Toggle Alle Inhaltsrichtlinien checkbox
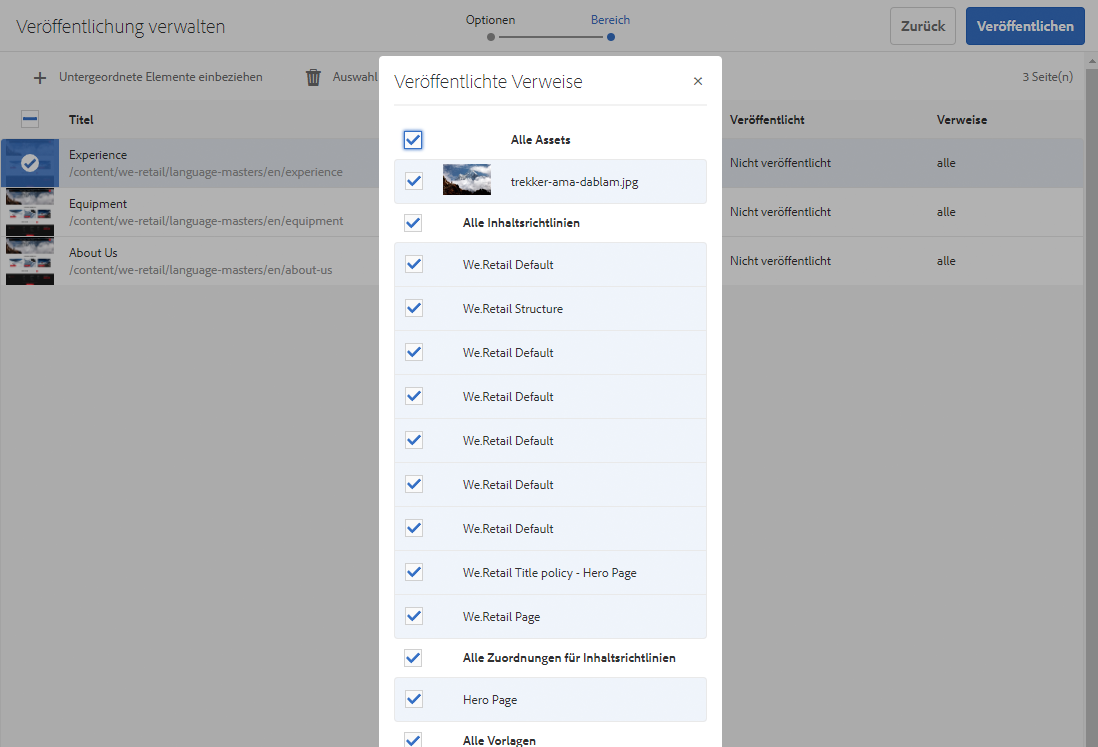This screenshot has width=1098, height=747. (x=413, y=223)
